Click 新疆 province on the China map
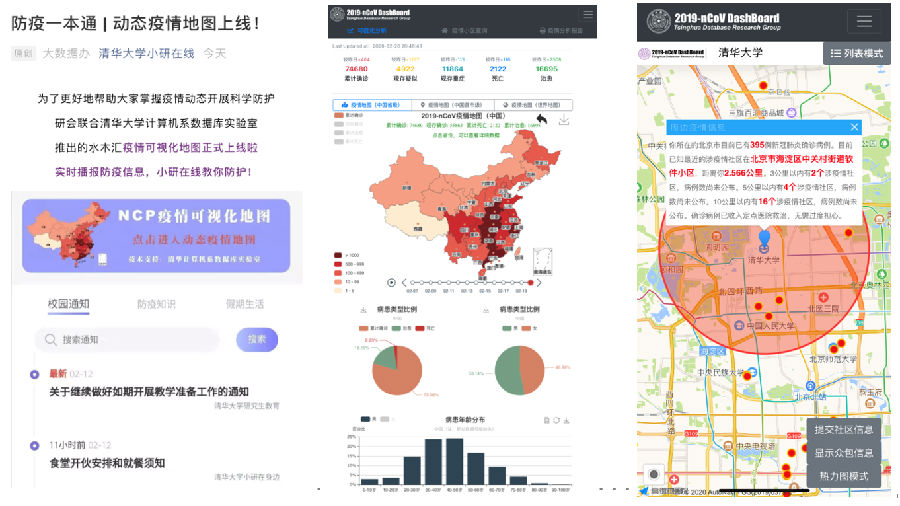 (x=405, y=182)
